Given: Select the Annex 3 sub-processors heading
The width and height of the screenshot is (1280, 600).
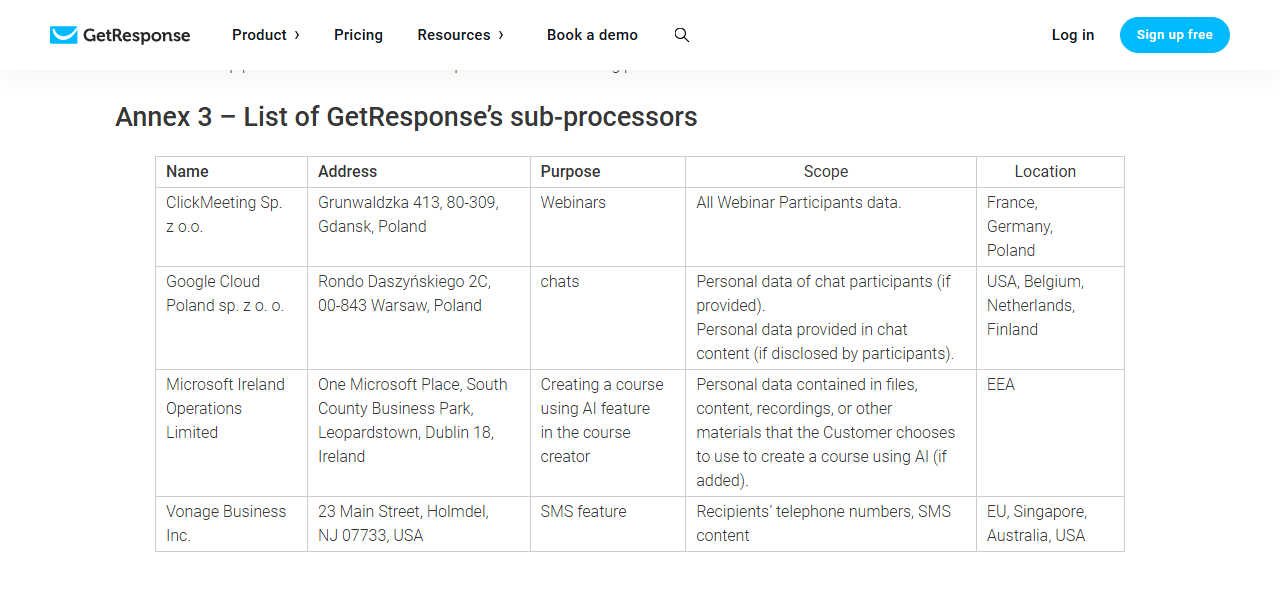Looking at the screenshot, I should pyautogui.click(x=406, y=117).
